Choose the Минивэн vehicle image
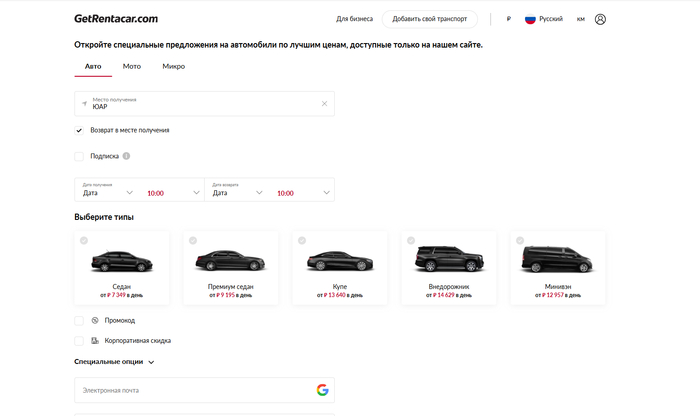Screen dimensions: 700x416 [x=557, y=260]
